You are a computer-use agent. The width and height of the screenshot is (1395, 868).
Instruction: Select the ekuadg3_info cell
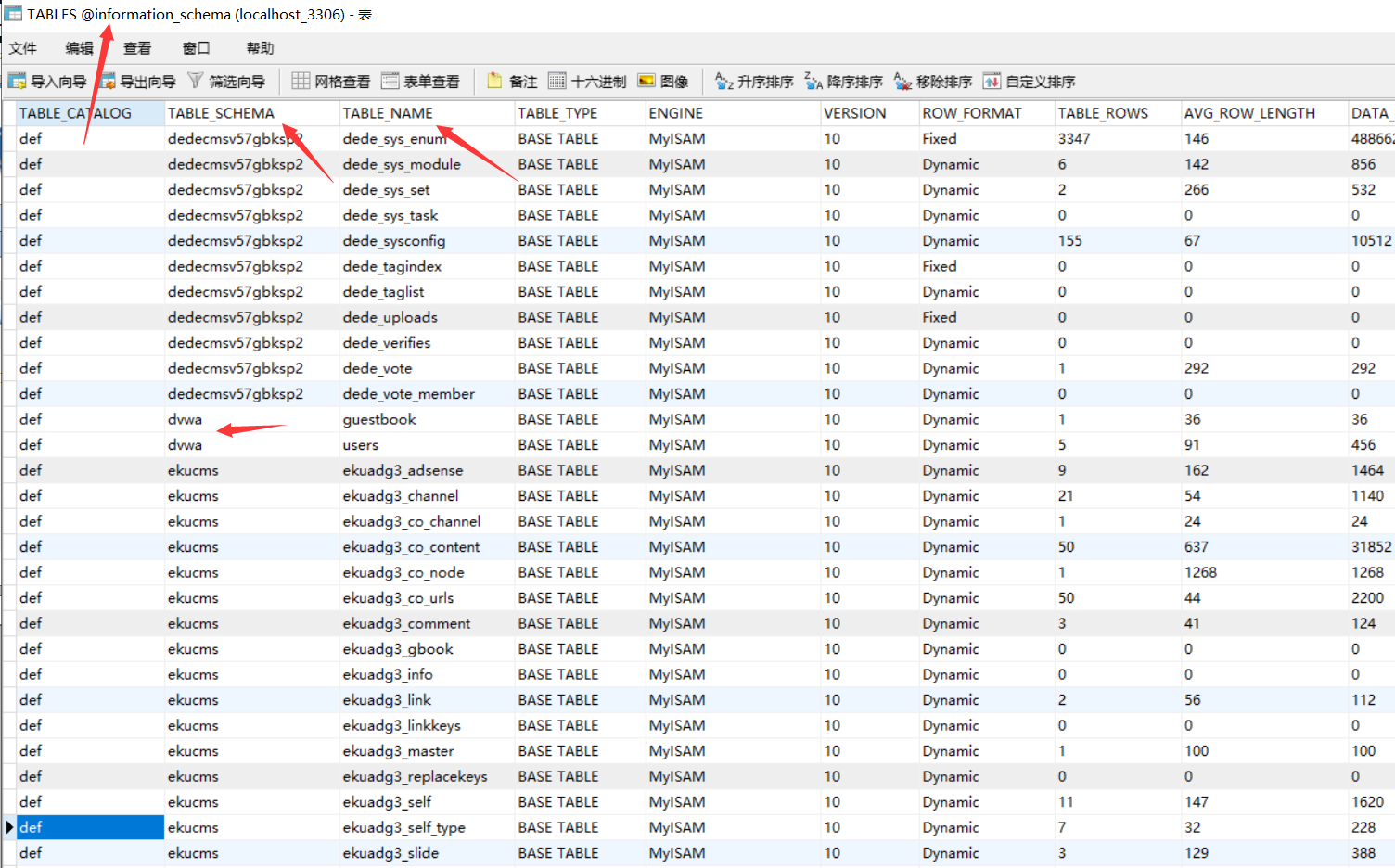(428, 674)
